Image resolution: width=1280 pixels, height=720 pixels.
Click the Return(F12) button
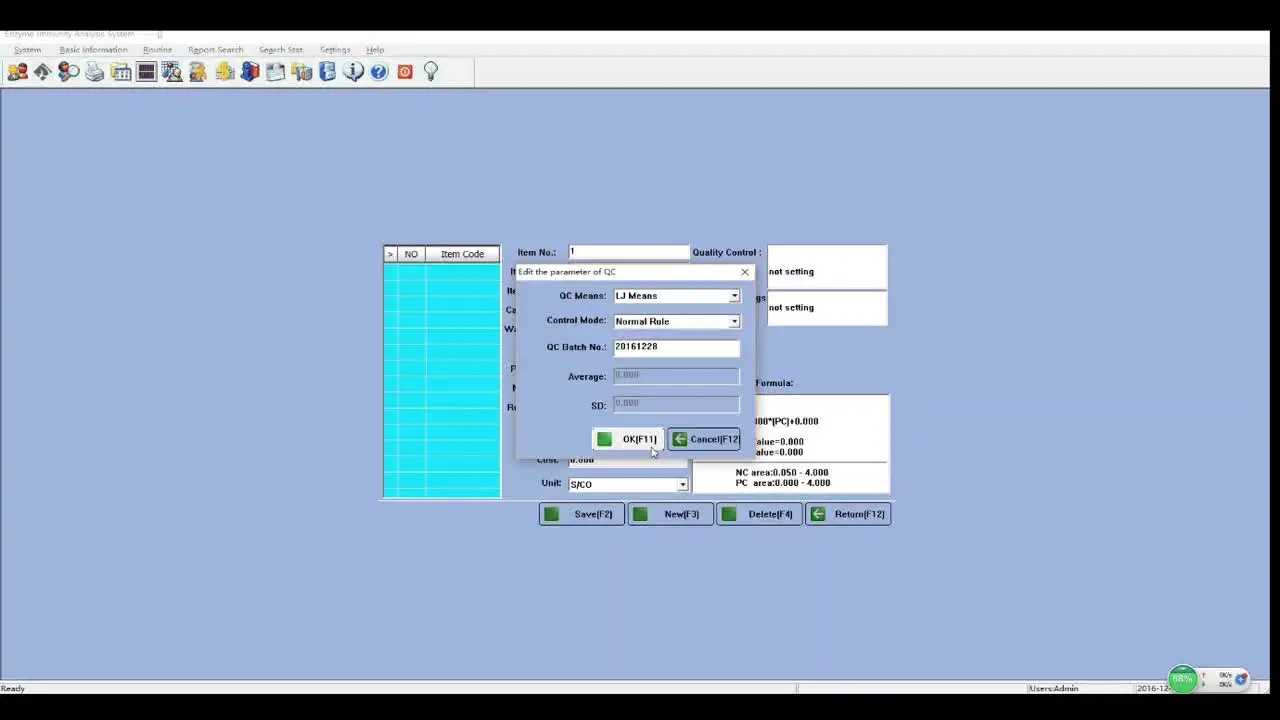coord(848,514)
